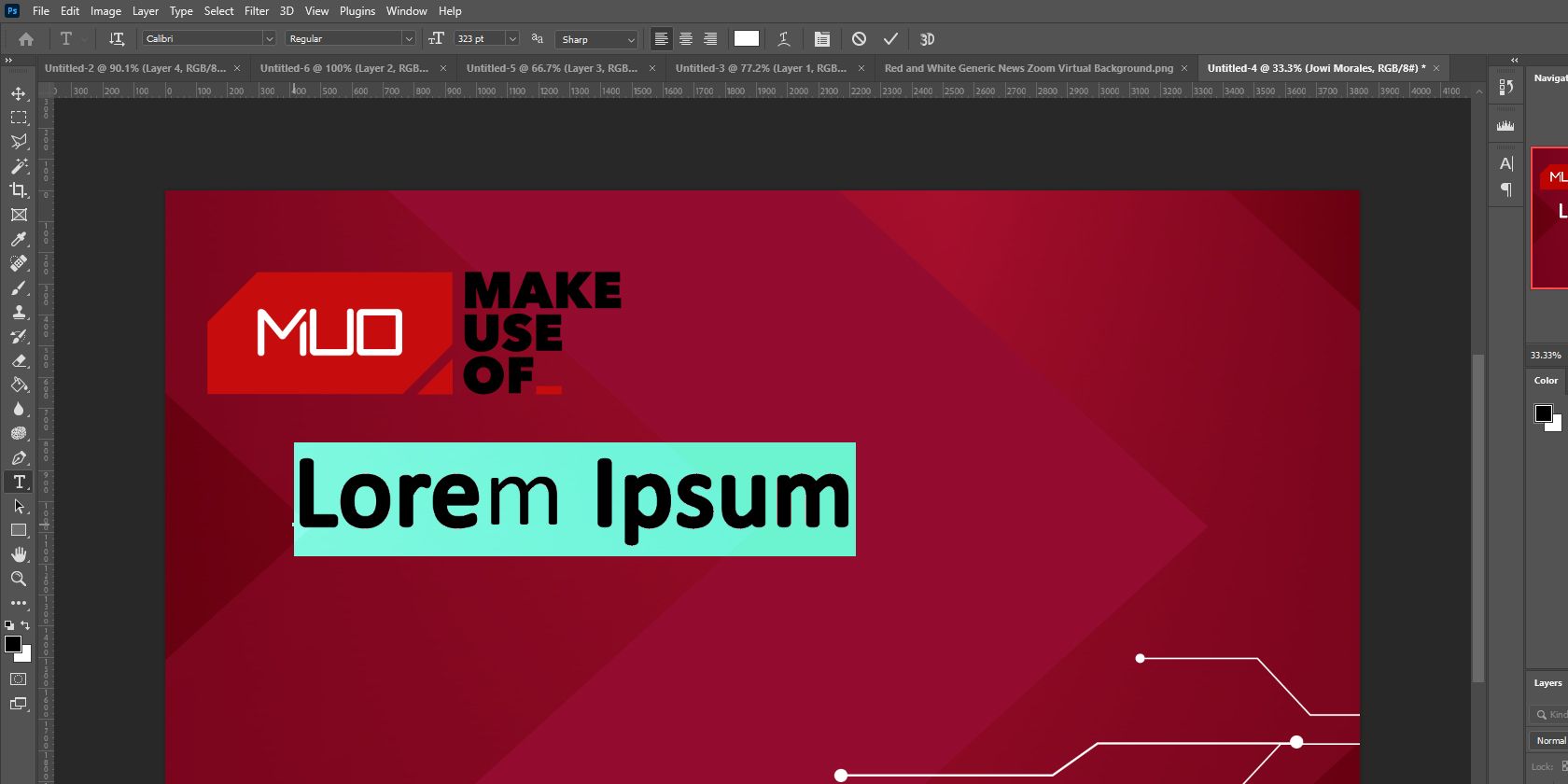Select the History Brush tool
Image resolution: width=1568 pixels, height=784 pixels.
point(19,336)
